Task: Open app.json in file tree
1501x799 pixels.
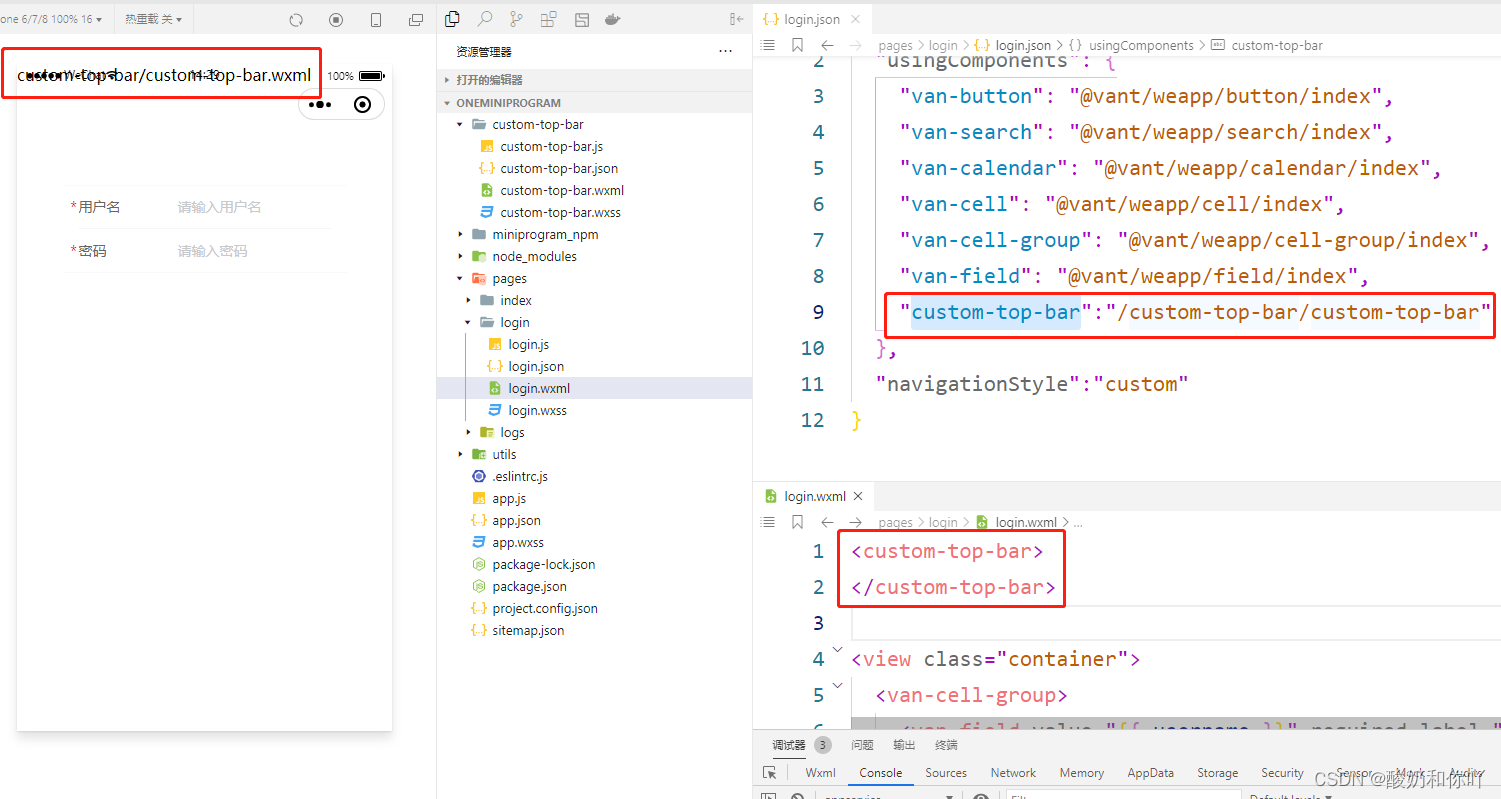Action: click(516, 520)
